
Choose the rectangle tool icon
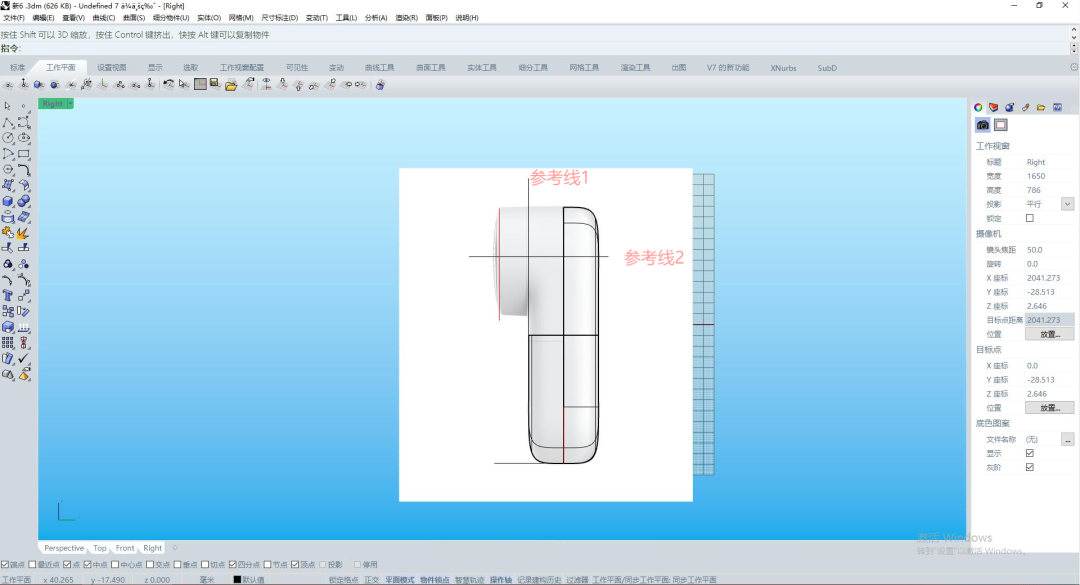point(24,154)
